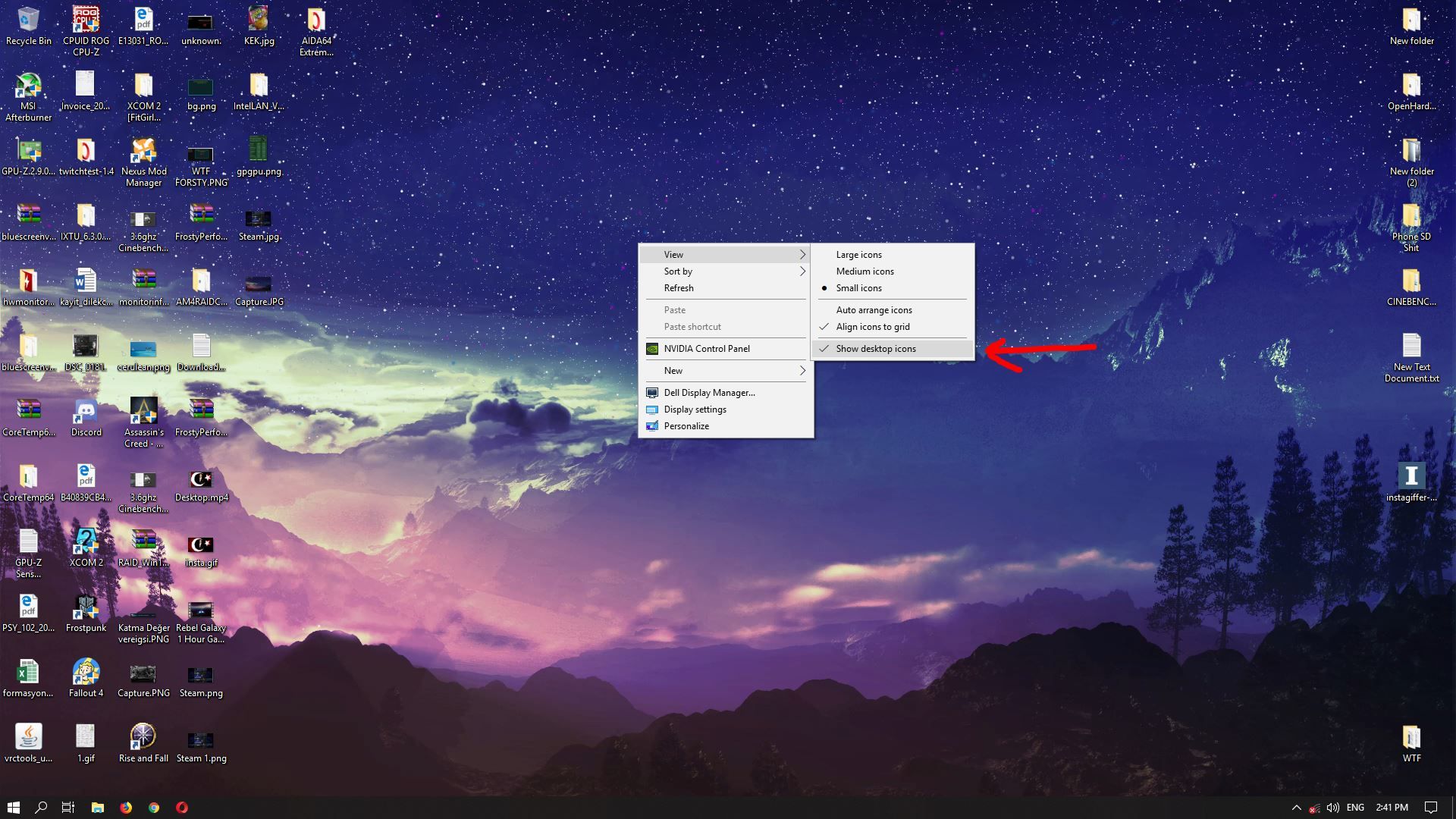Select the Large icons option
Screen dimensions: 1456x819
[858, 255]
